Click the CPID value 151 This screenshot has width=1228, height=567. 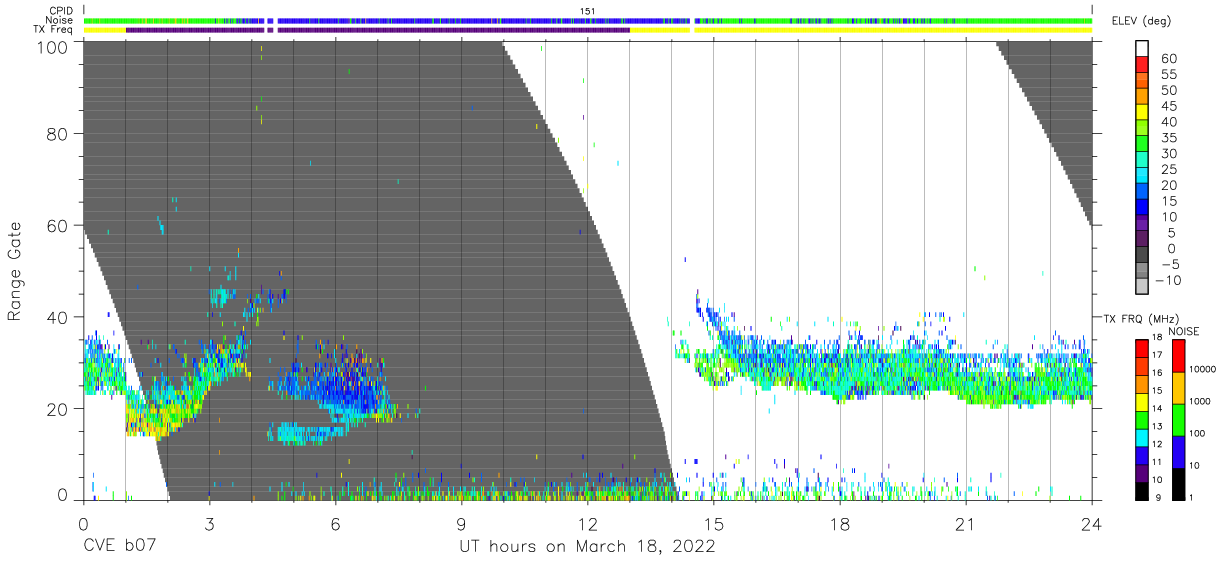click(587, 10)
